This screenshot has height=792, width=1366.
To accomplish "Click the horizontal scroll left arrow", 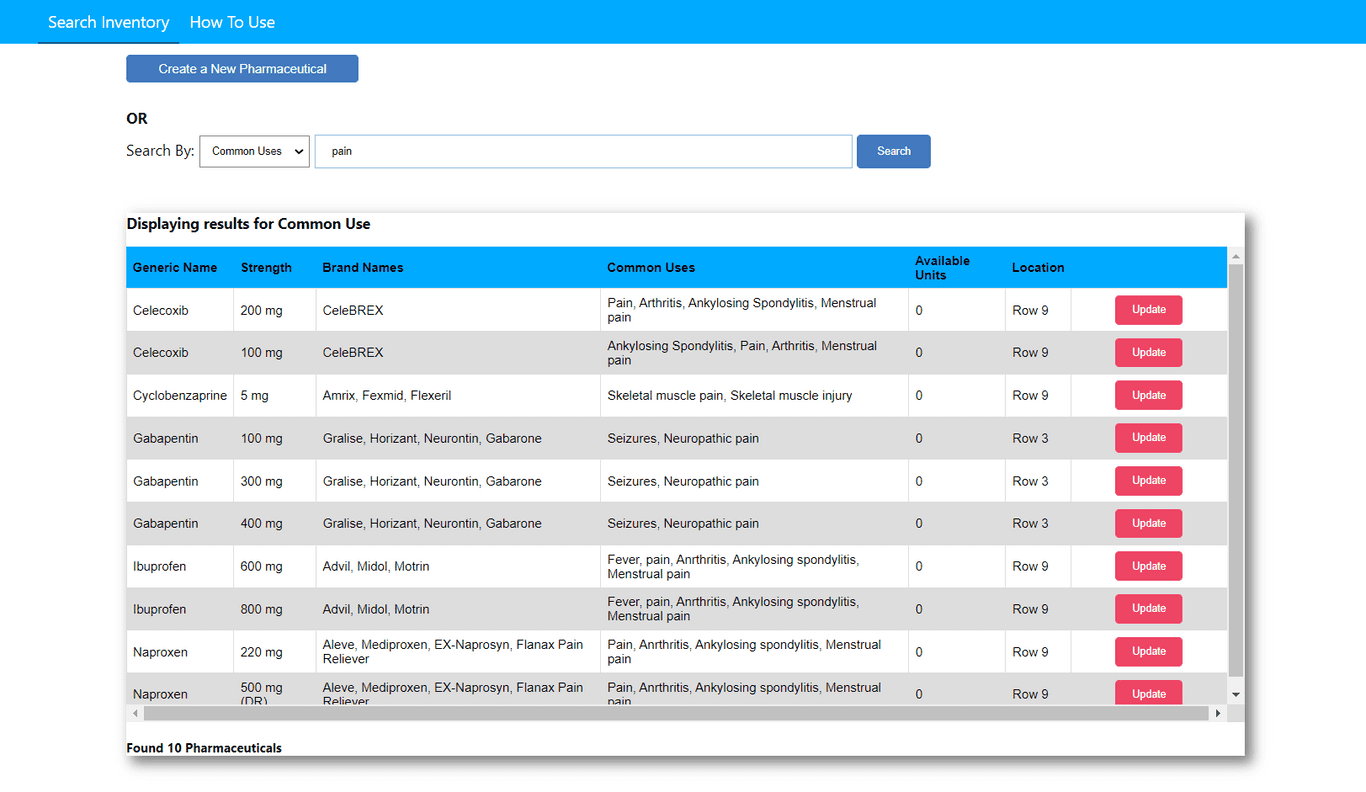I will (x=135, y=713).
